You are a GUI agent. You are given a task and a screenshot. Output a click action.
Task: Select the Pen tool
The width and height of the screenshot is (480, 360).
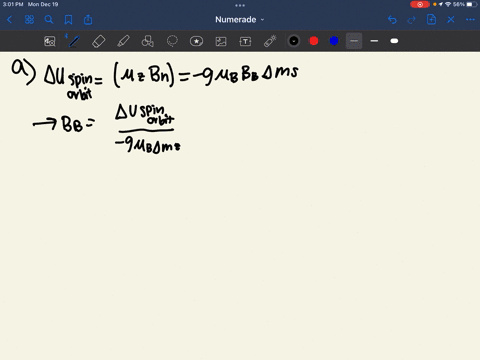[x=74, y=41]
